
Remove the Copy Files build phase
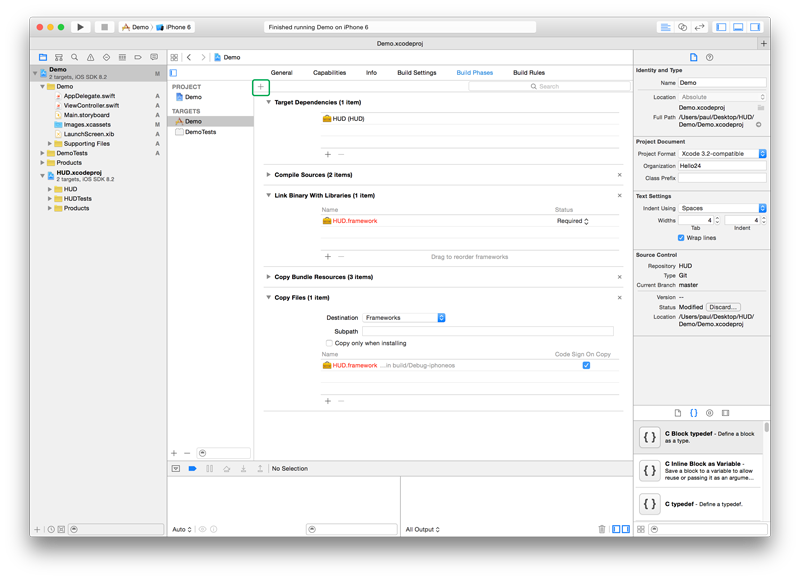click(619, 297)
